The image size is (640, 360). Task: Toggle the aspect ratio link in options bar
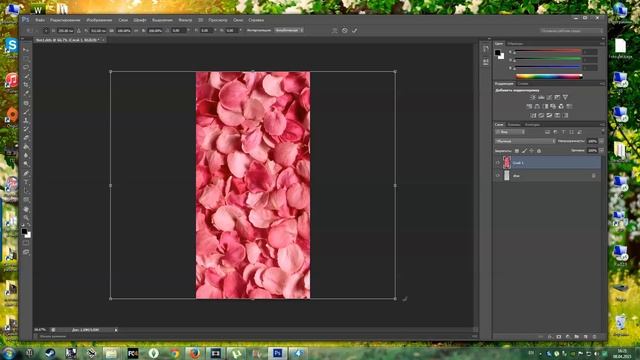pos(136,31)
